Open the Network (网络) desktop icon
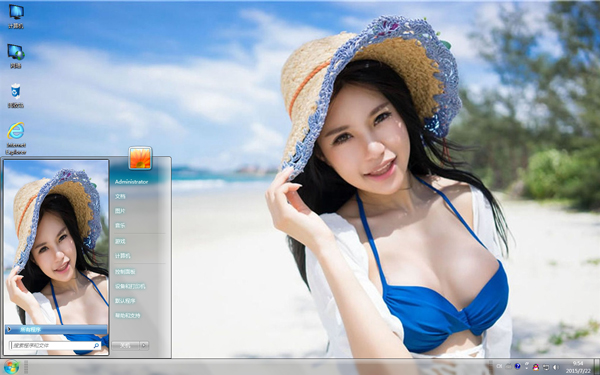The image size is (600, 375). [x=16, y=56]
